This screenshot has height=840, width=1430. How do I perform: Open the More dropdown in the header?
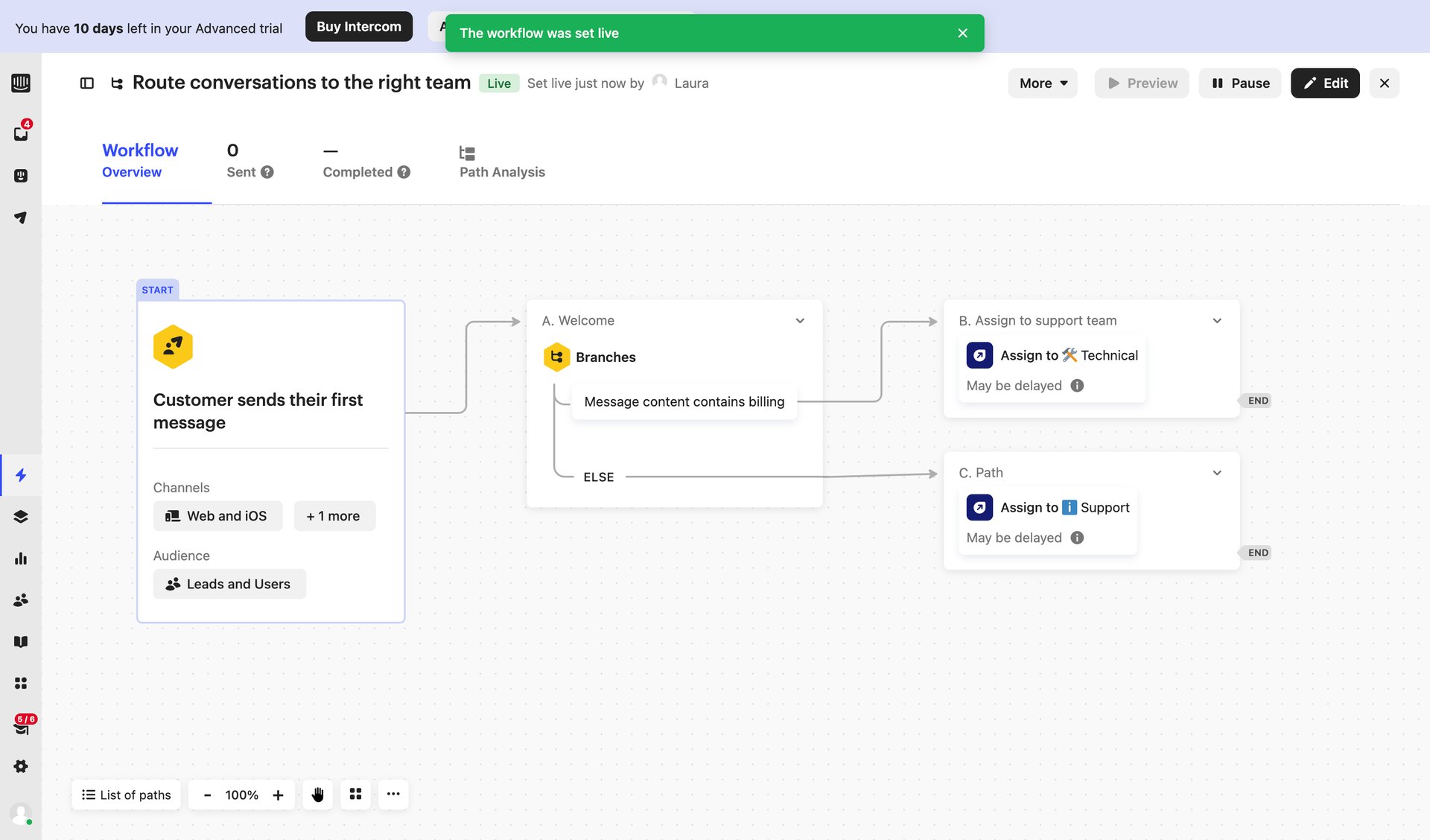click(1042, 83)
